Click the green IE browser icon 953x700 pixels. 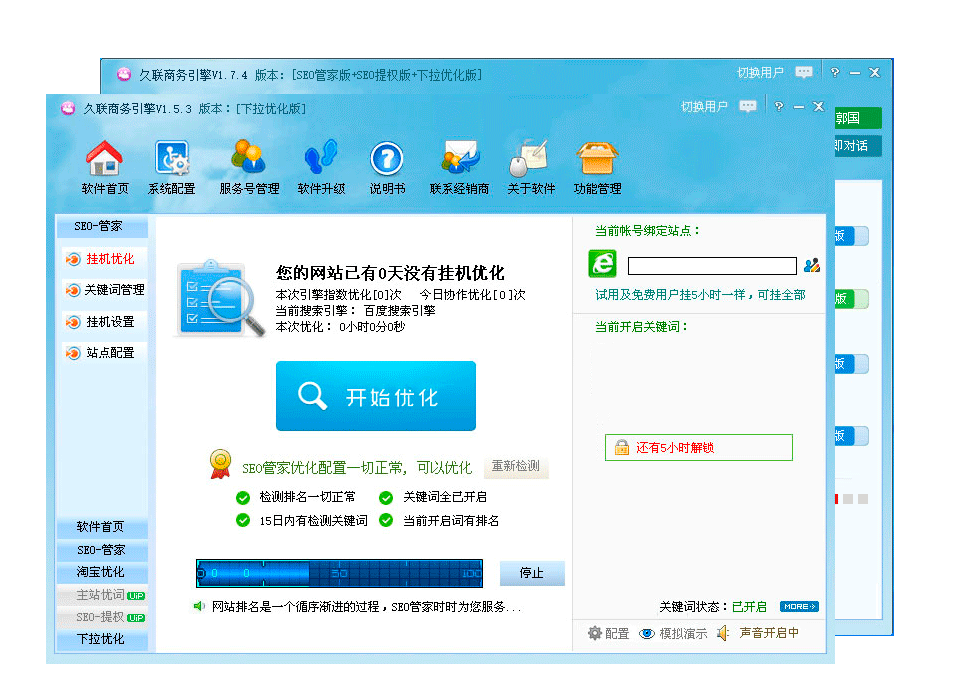point(602,264)
